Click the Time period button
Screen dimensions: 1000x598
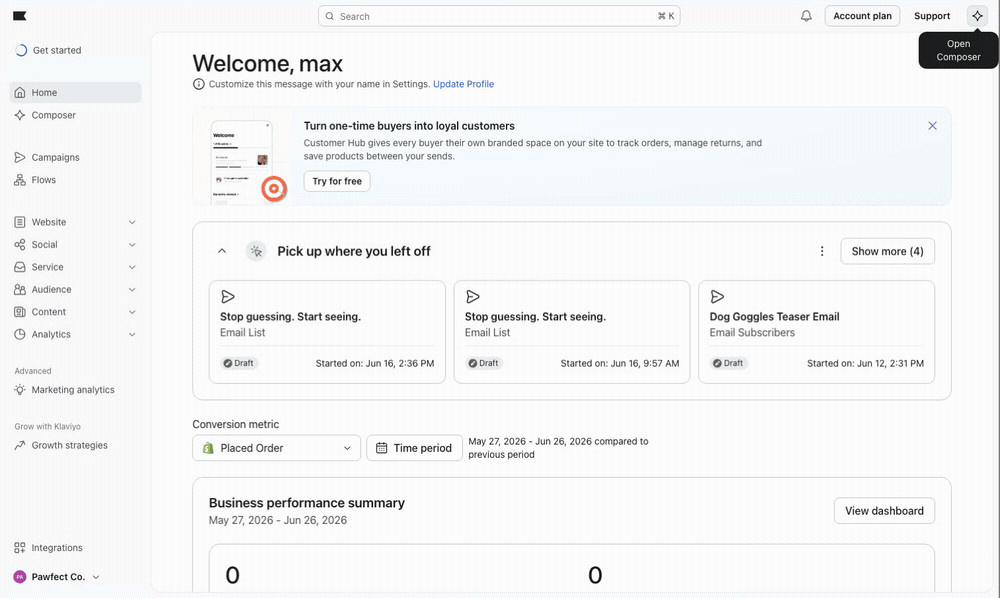tap(415, 448)
